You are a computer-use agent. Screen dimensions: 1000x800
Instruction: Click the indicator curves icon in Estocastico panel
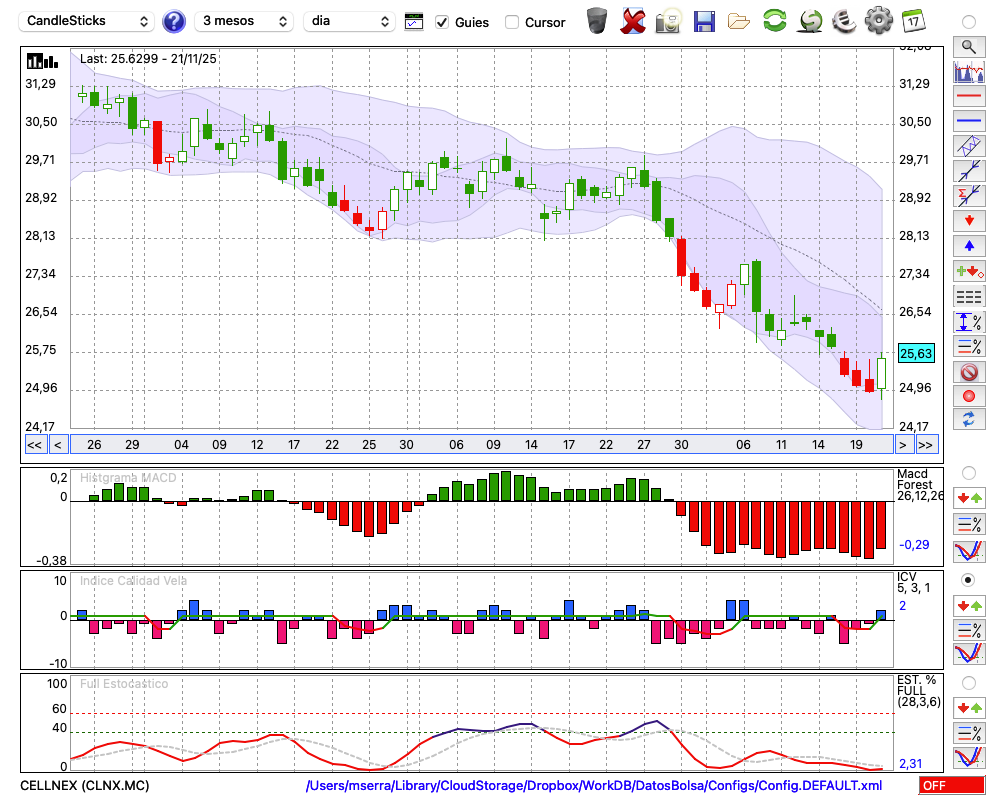969,757
